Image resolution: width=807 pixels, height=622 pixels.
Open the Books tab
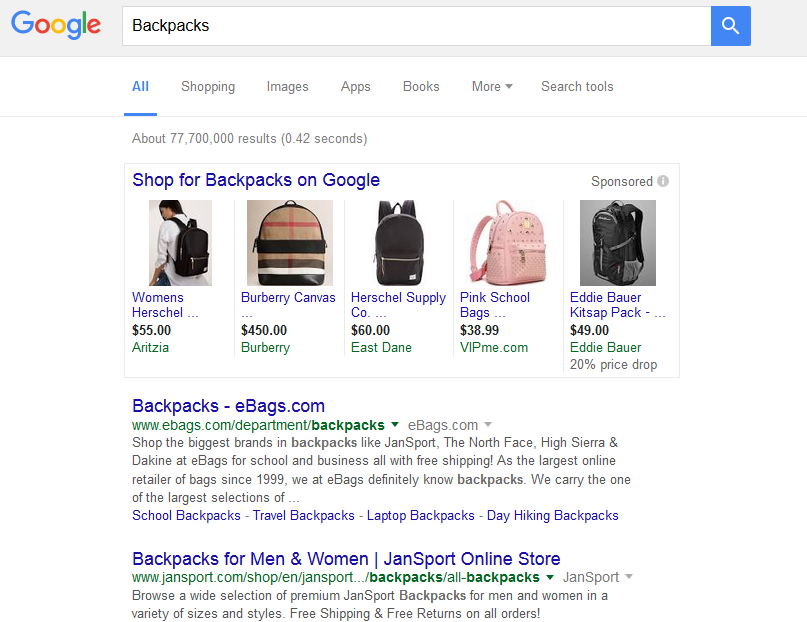coord(421,86)
